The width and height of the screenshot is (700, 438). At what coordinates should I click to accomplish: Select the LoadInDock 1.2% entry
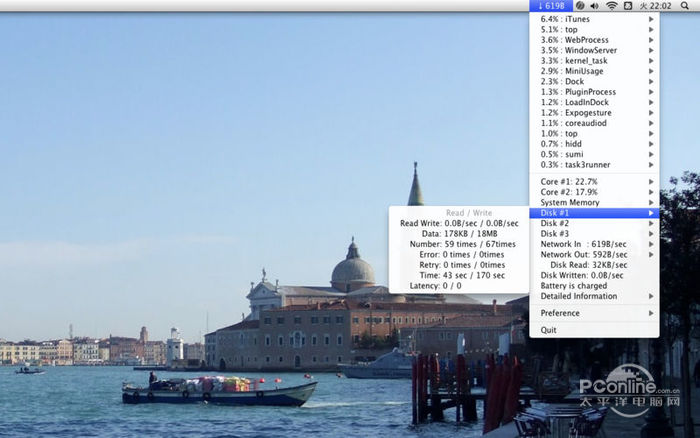[x=594, y=102]
